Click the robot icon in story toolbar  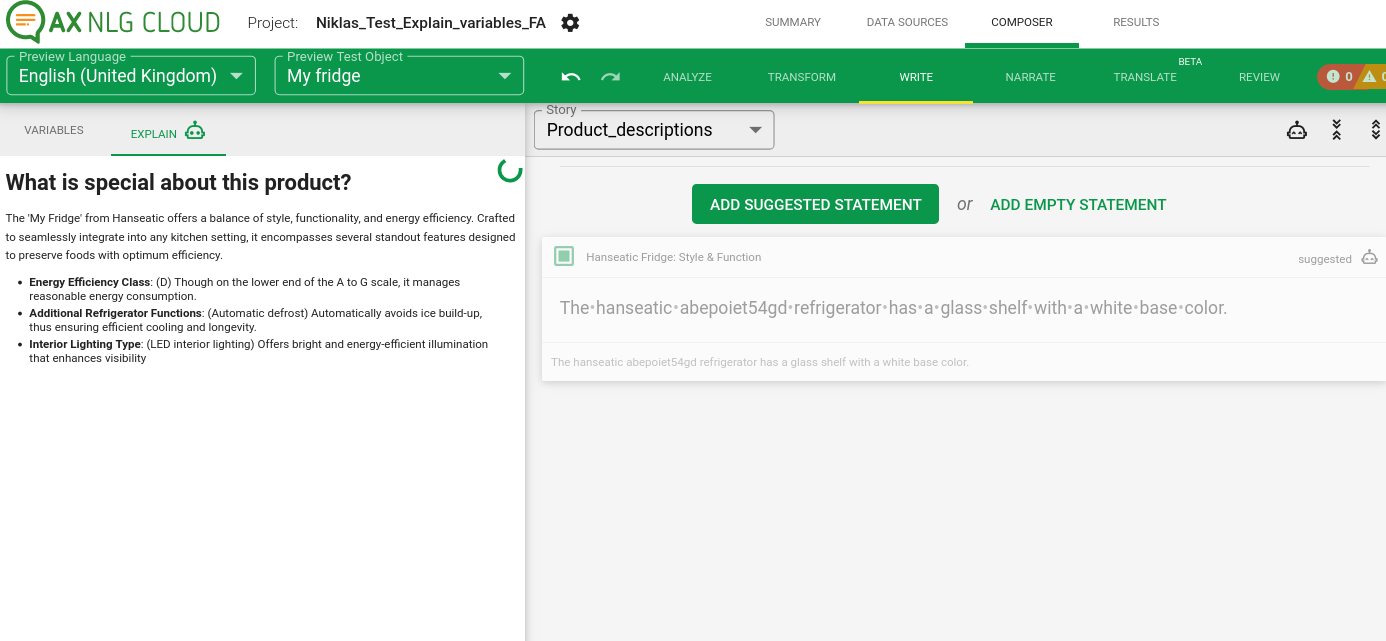[x=1297, y=130]
